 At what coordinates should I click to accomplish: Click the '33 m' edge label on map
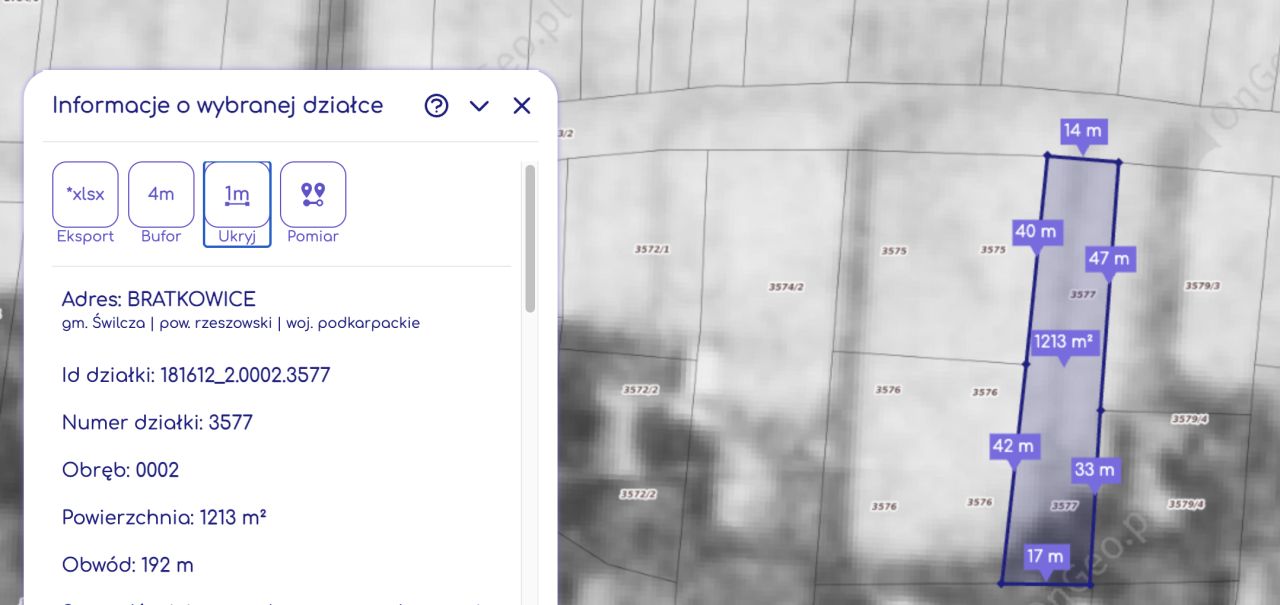[x=1095, y=470]
